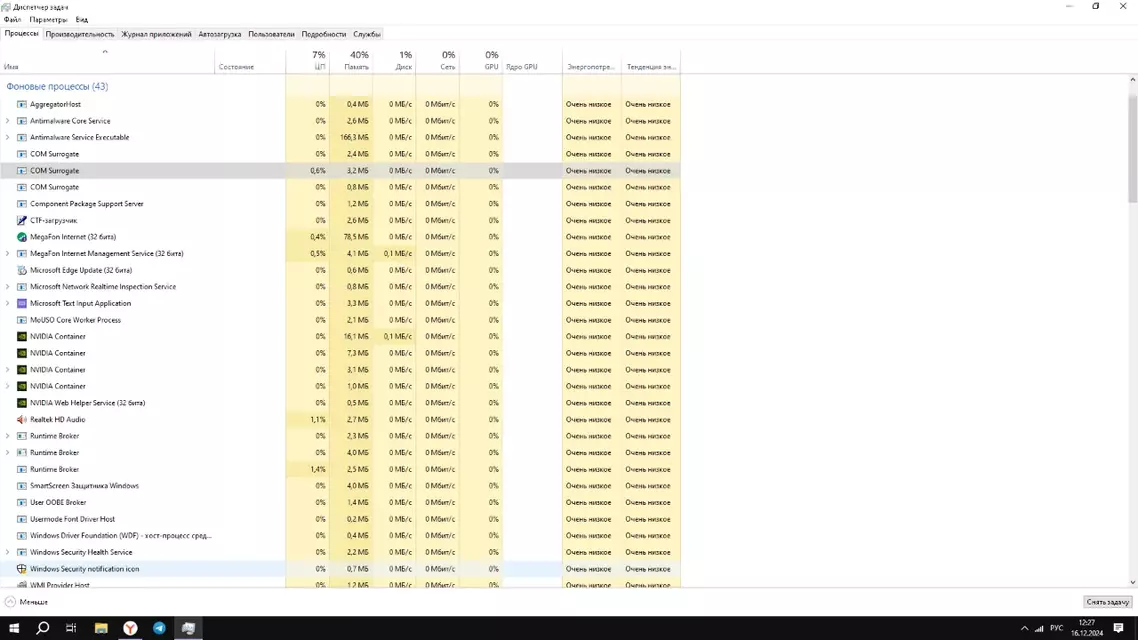The image size is (1138, 640).
Task: Select the COM Surrogate row using 3,2 МБ
Action: pos(340,171)
